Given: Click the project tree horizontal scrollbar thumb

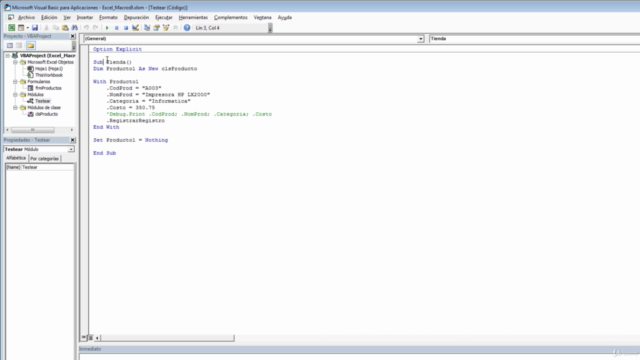Looking at the screenshot, I should 33,130.
